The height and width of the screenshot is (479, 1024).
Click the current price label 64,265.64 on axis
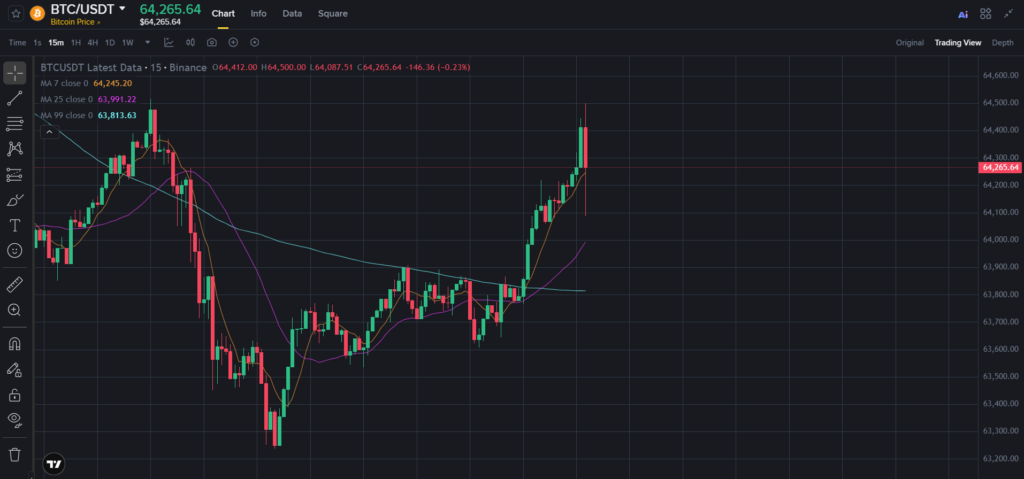(x=1000, y=167)
